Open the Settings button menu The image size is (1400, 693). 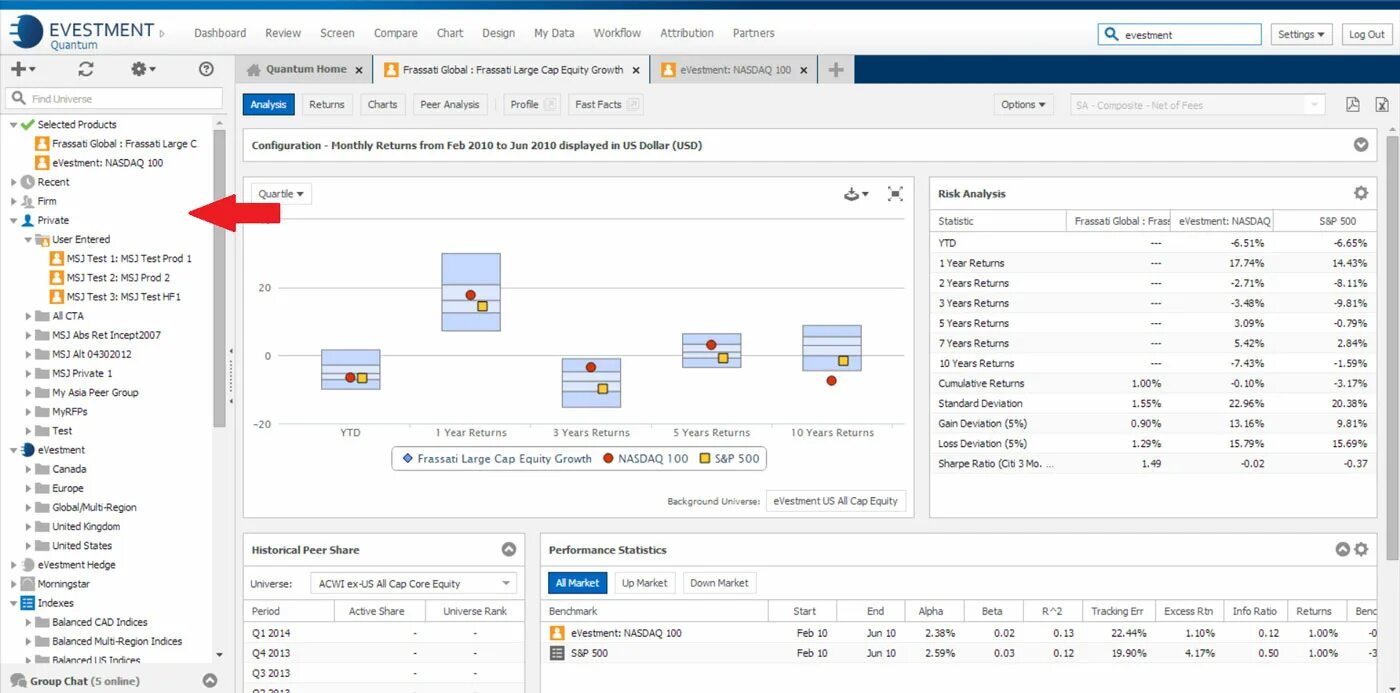(x=1302, y=34)
